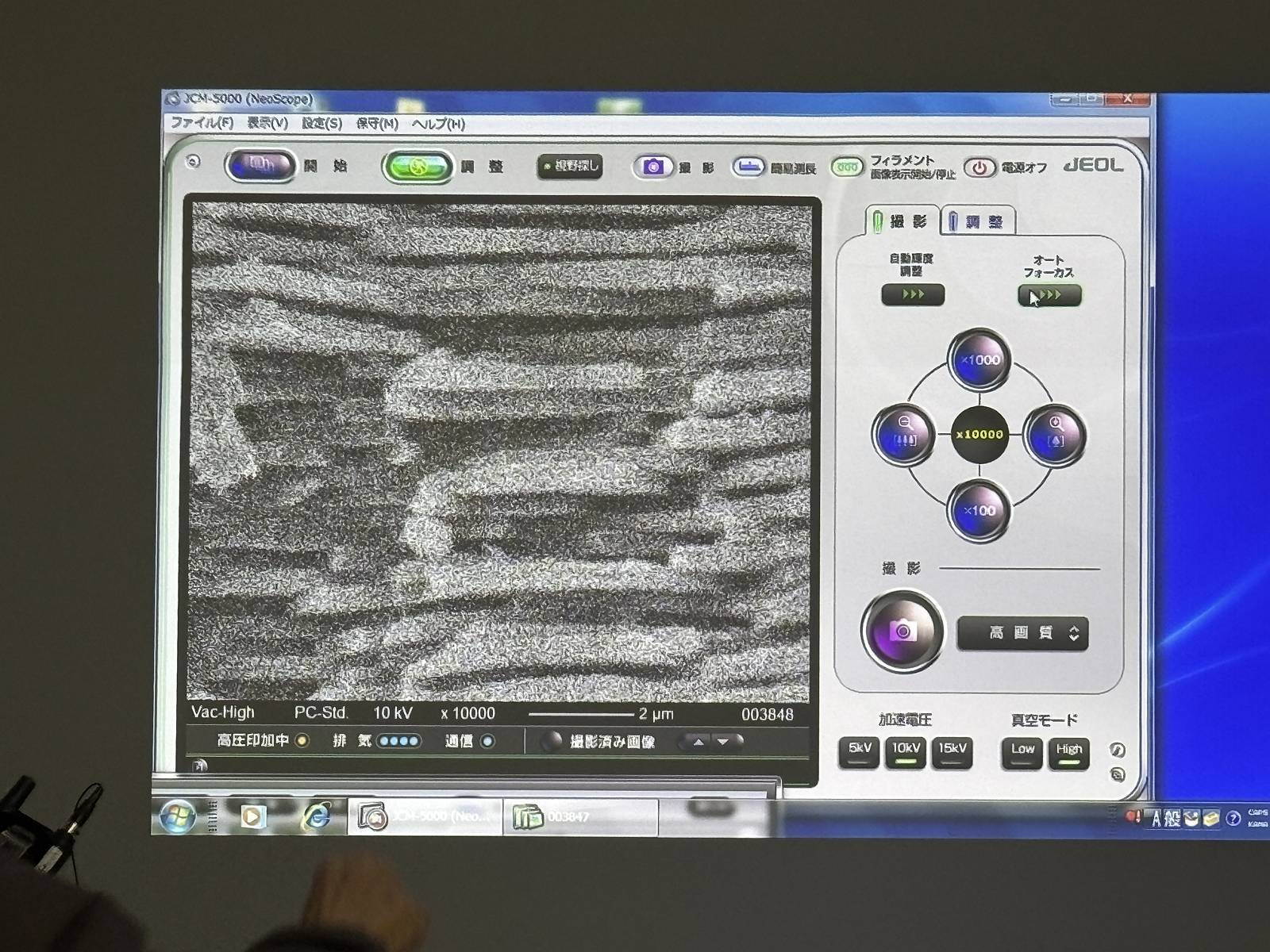Image resolution: width=1270 pixels, height=952 pixels.
Task: Click the 電源オフ power off icon
Action: tap(979, 168)
